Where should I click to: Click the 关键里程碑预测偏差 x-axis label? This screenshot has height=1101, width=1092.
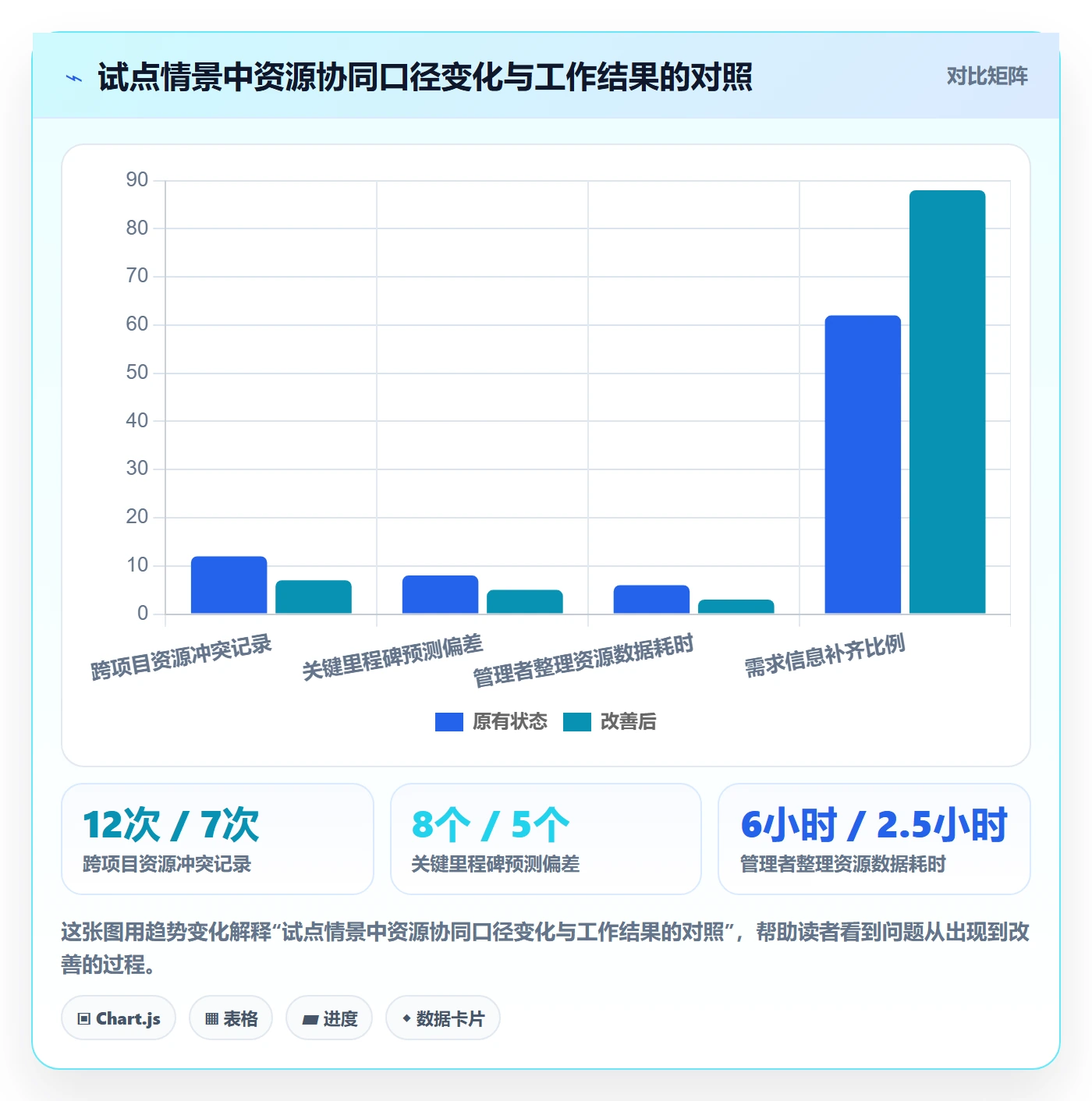[392, 657]
